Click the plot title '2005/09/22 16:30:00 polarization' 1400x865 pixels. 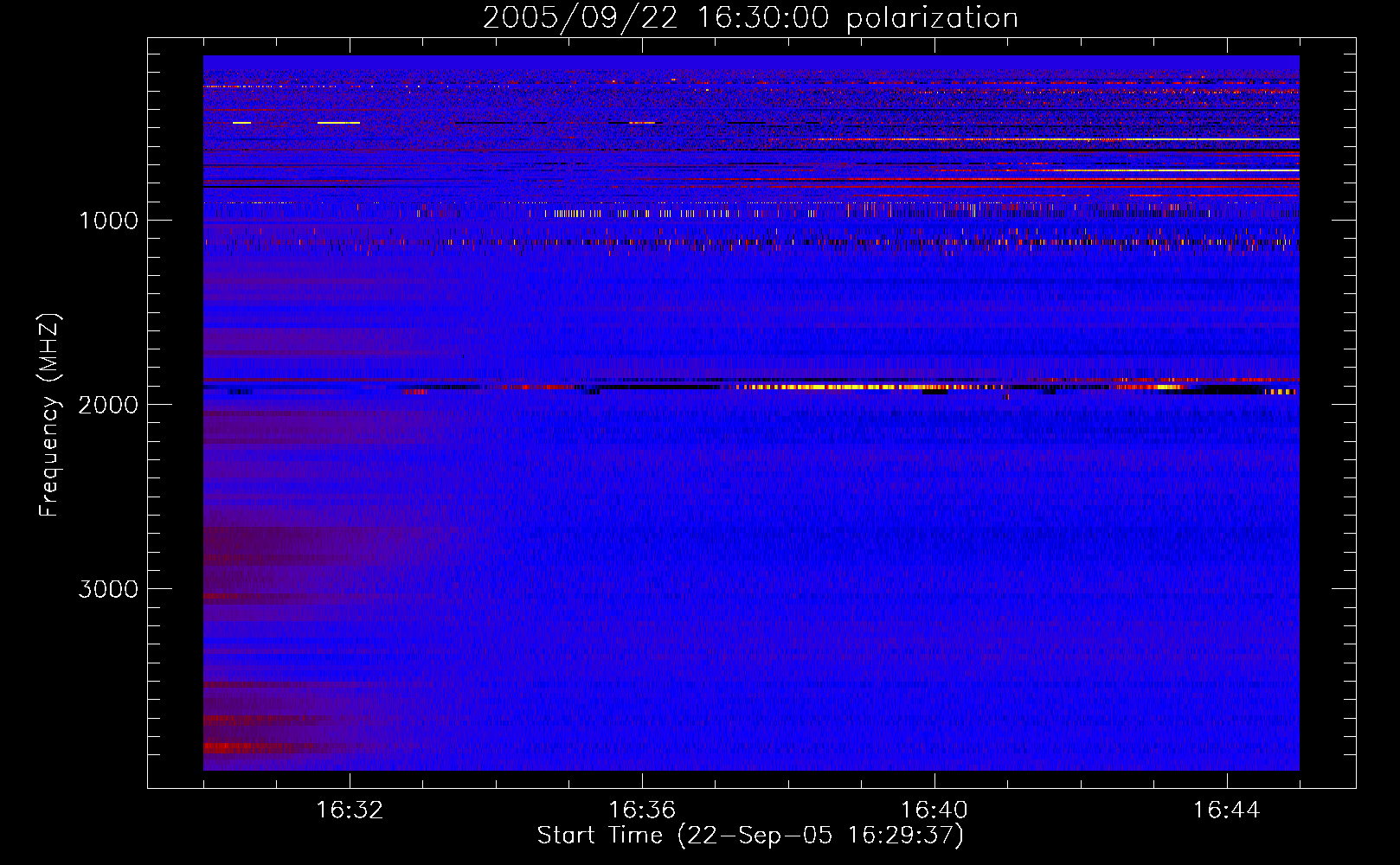click(x=750, y=18)
